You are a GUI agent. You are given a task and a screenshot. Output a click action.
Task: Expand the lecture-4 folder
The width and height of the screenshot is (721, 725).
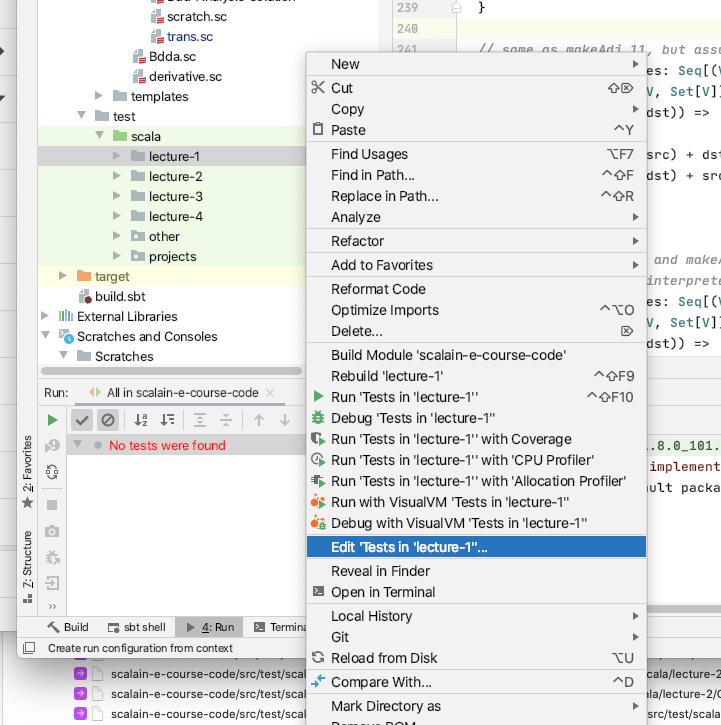(x=117, y=216)
